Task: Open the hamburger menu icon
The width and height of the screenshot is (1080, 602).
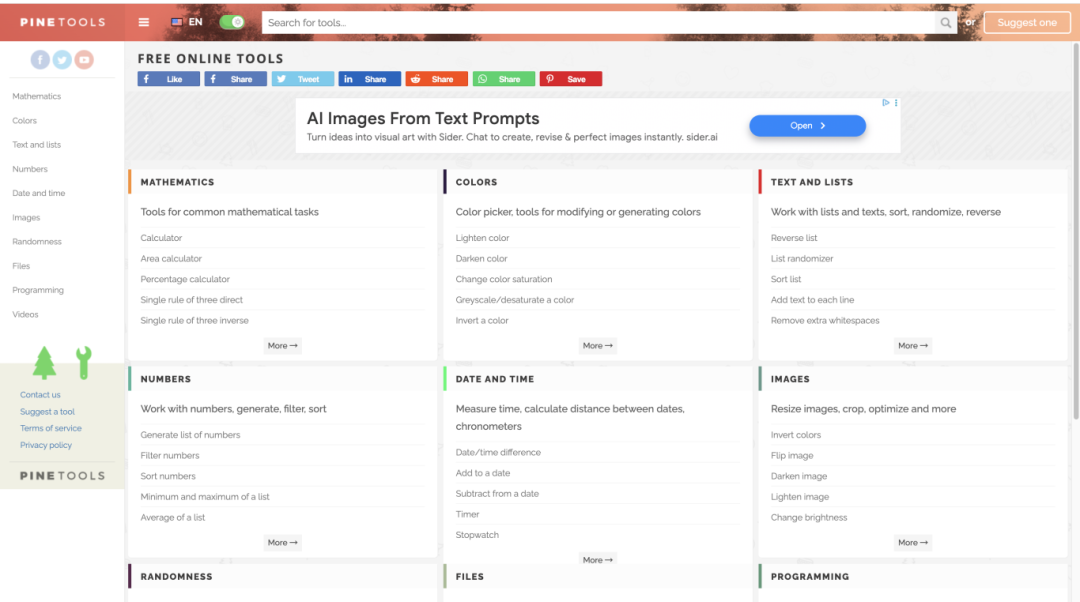Action: [144, 22]
